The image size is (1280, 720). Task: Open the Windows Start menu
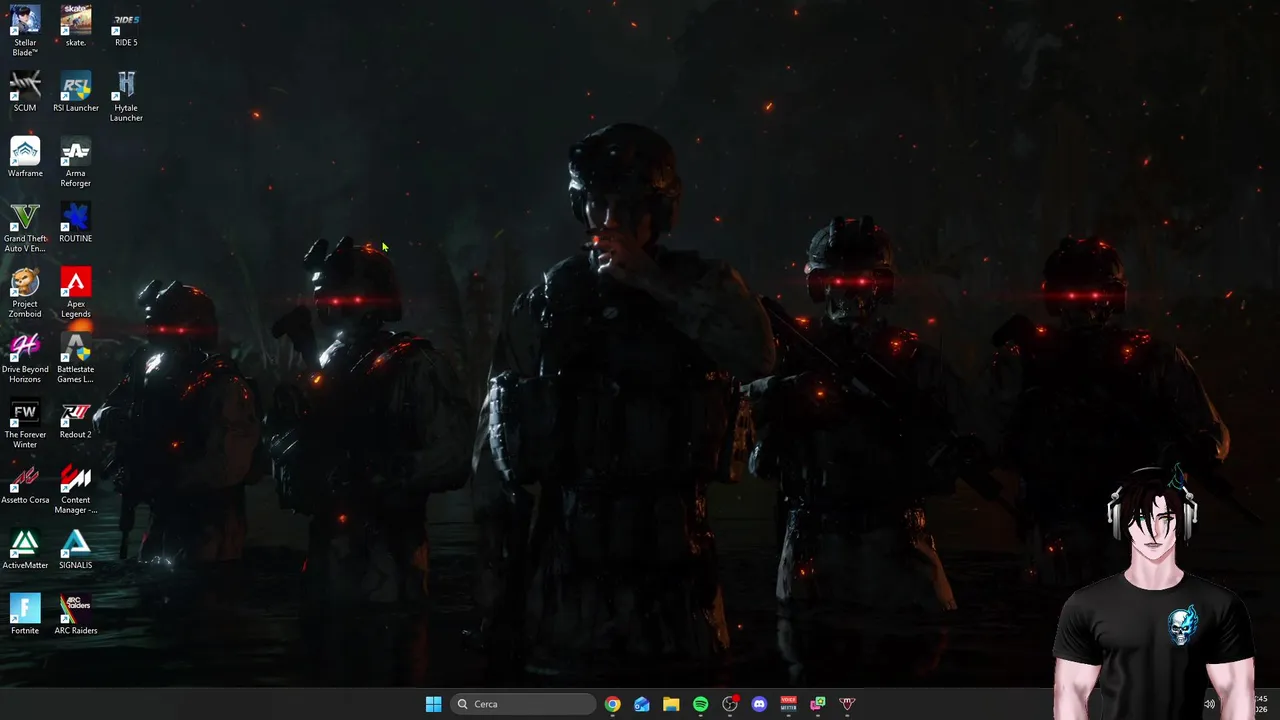tap(433, 704)
